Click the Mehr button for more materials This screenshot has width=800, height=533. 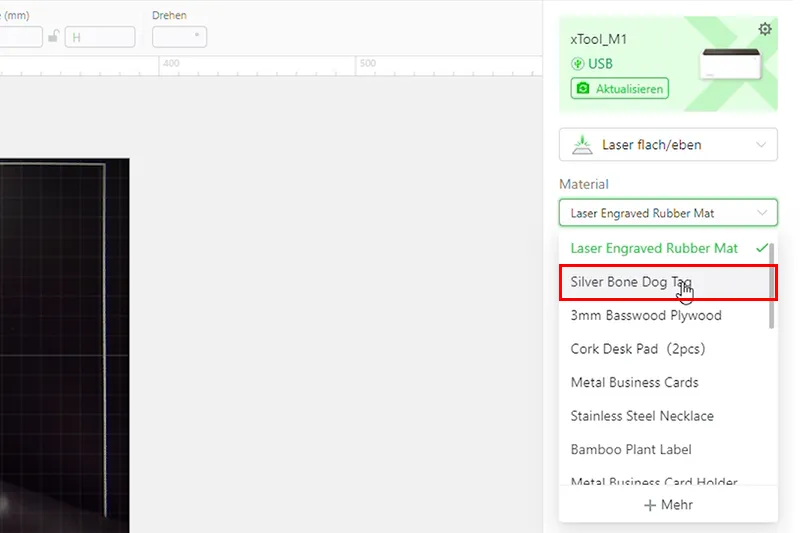(x=668, y=505)
